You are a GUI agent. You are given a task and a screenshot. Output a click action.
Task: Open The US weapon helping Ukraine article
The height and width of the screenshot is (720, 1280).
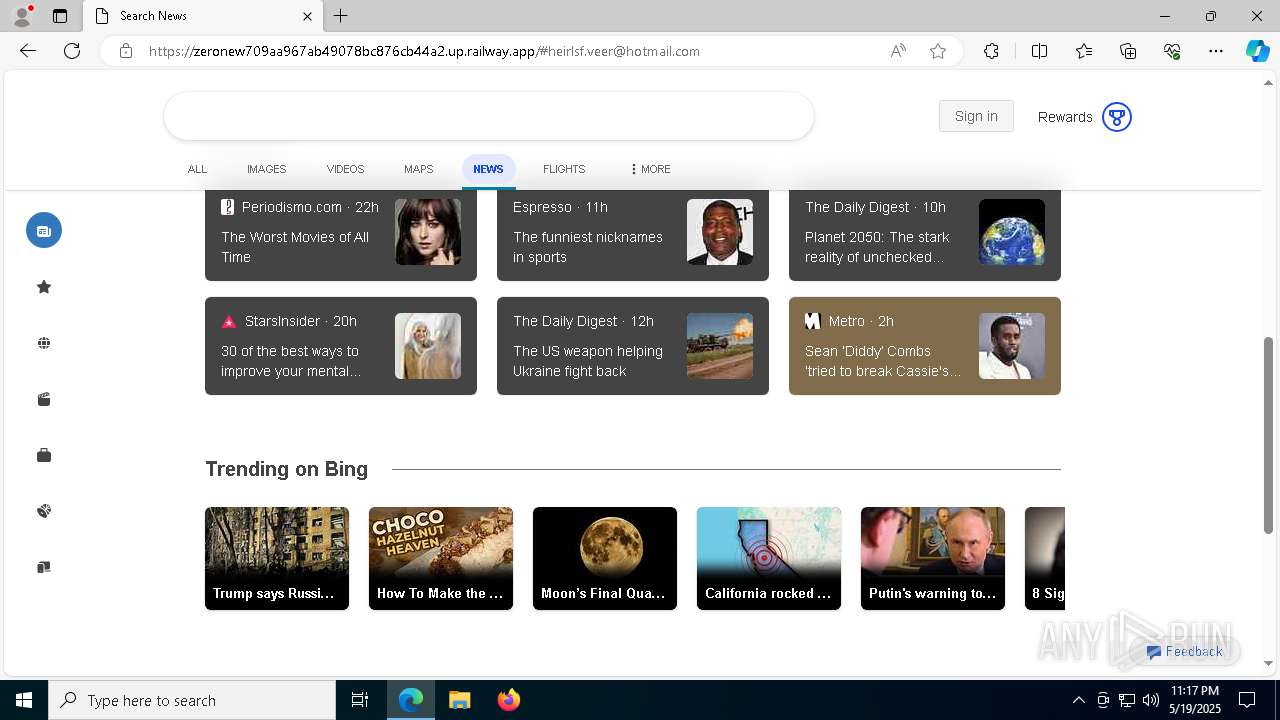click(633, 346)
